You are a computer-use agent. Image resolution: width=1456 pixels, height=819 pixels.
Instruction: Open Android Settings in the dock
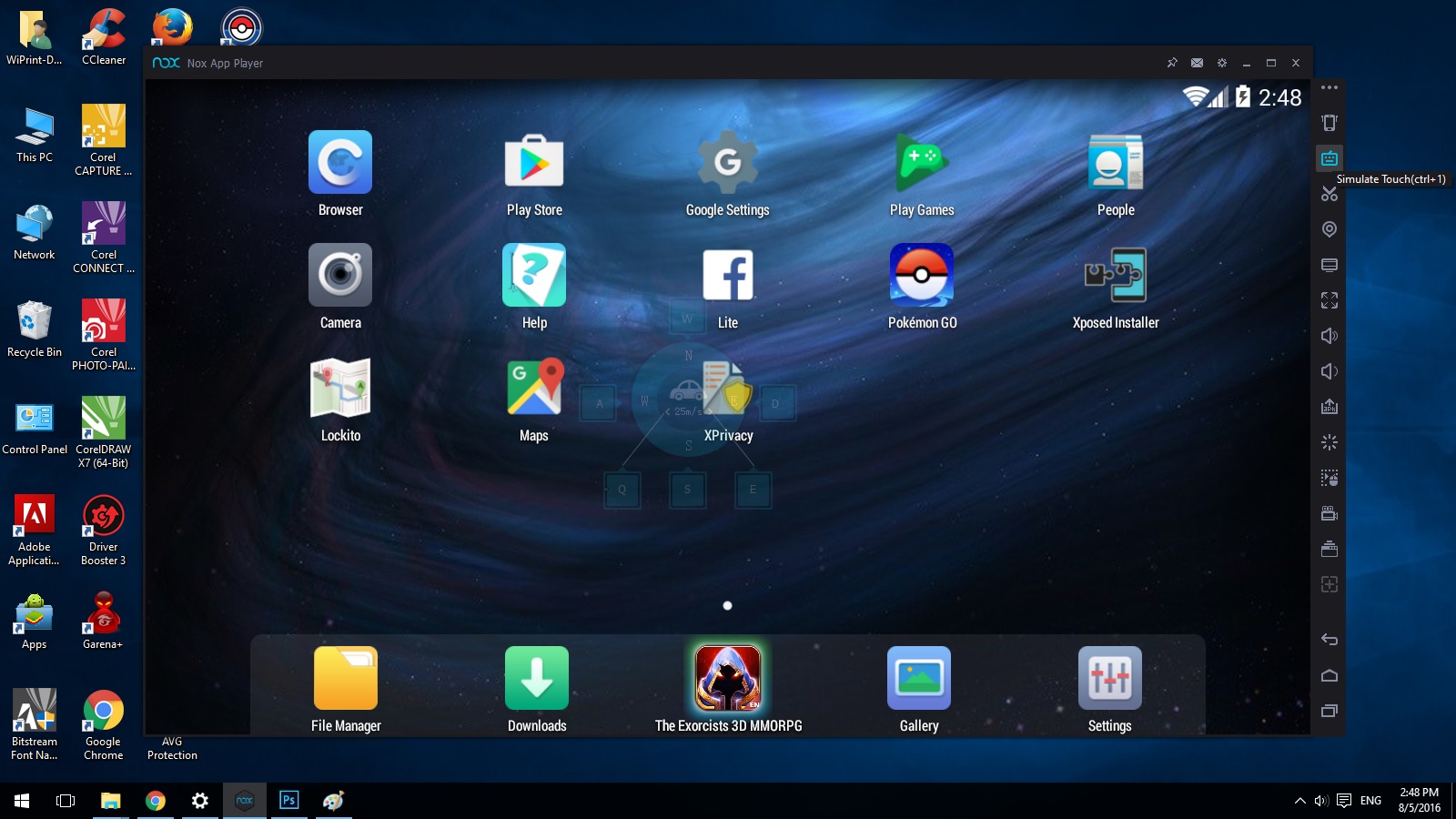pyautogui.click(x=1110, y=678)
